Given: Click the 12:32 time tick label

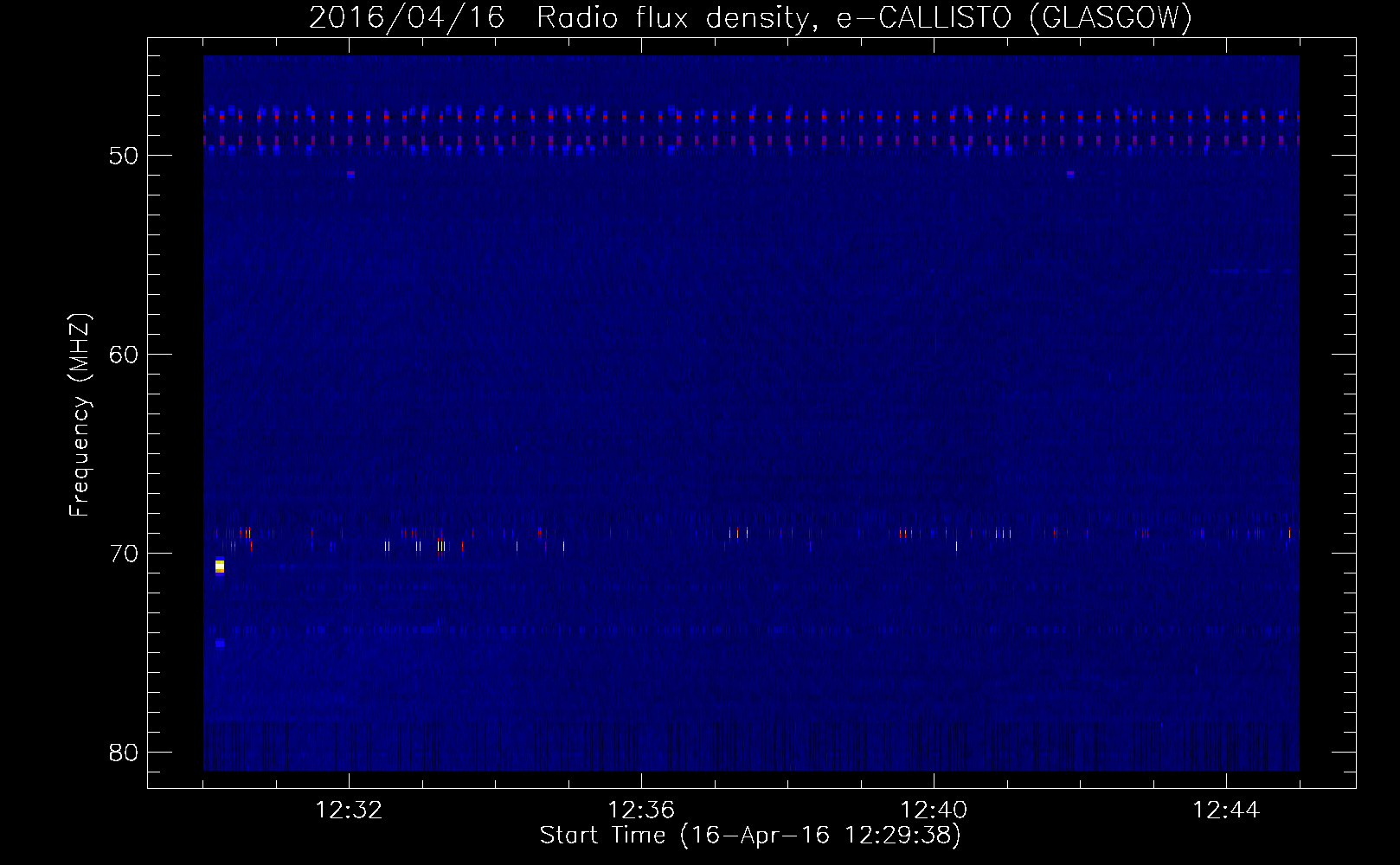Looking at the screenshot, I should pyautogui.click(x=349, y=811).
